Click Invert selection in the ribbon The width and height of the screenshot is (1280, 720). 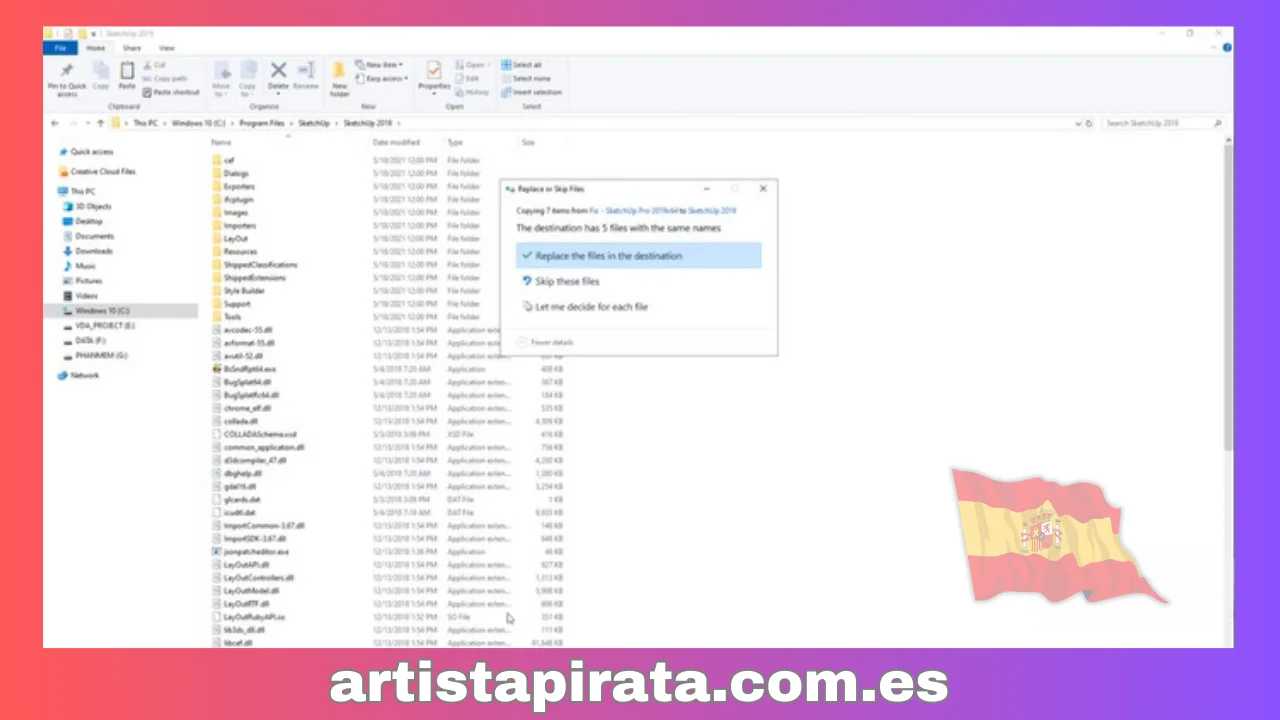point(532,92)
